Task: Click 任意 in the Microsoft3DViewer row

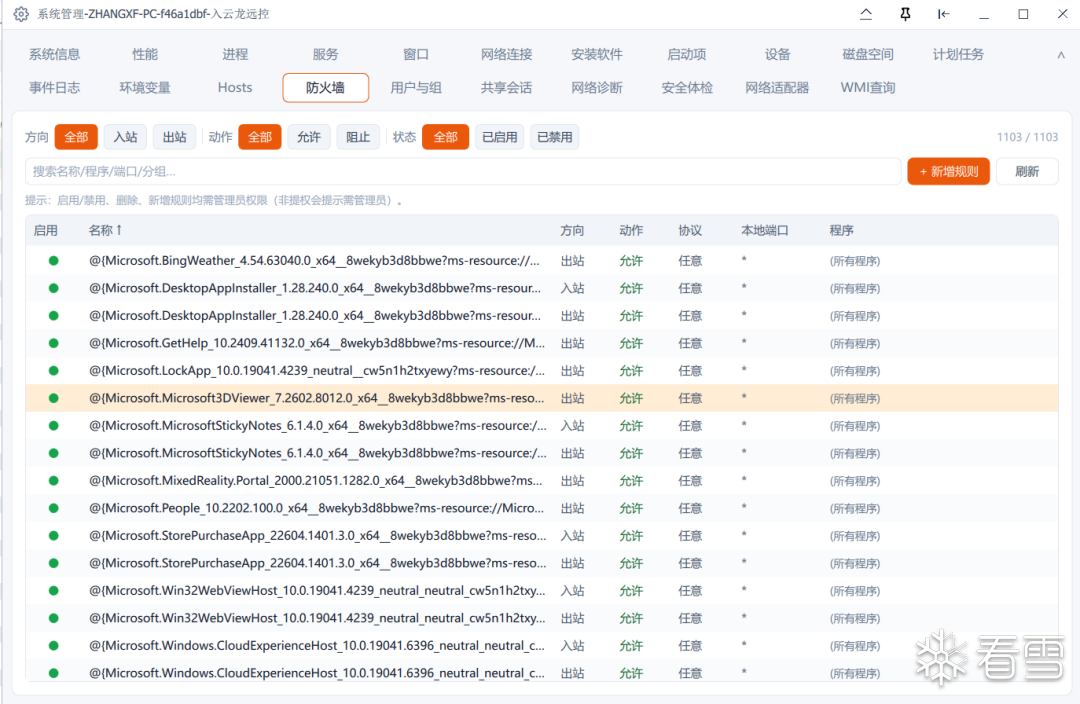Action: click(x=690, y=399)
